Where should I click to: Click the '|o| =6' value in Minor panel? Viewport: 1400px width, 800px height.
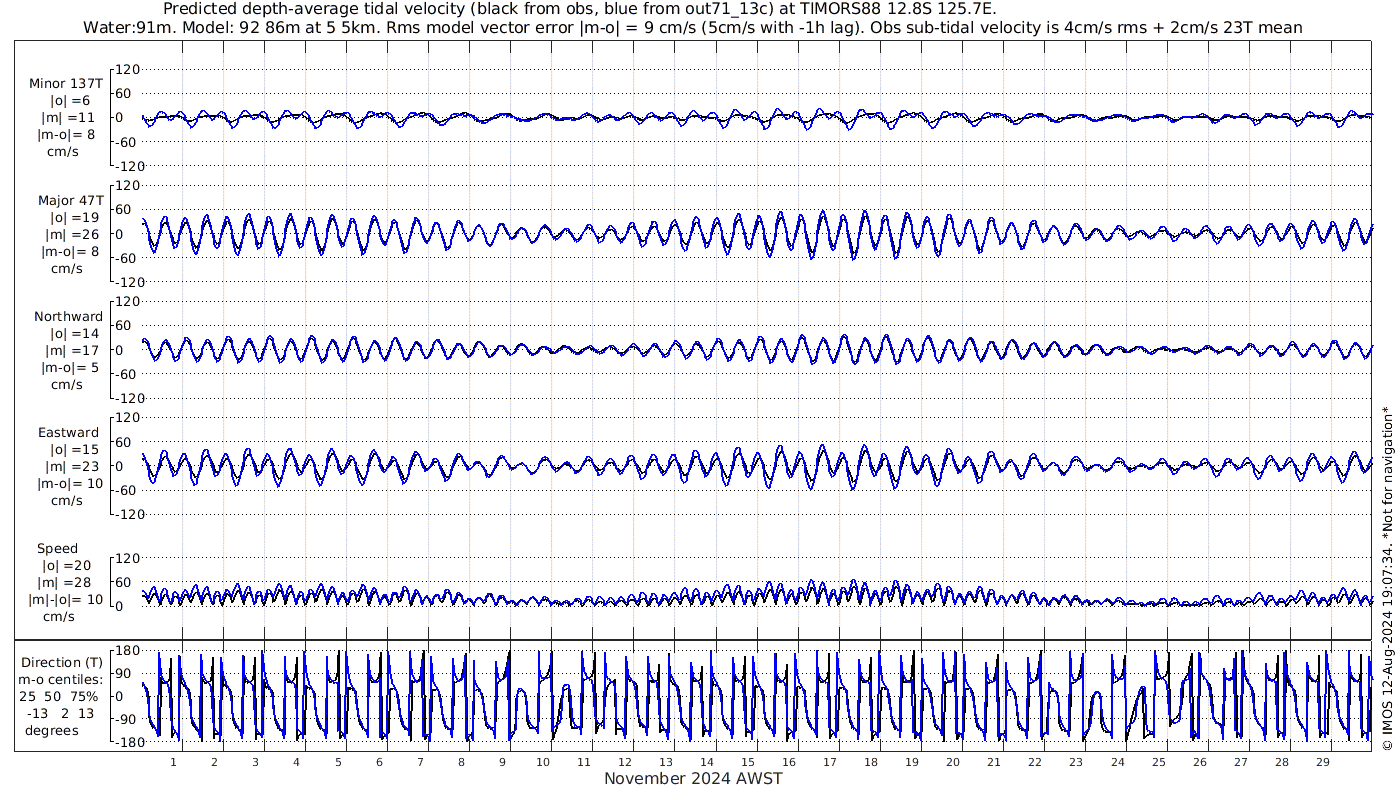[x=70, y=101]
